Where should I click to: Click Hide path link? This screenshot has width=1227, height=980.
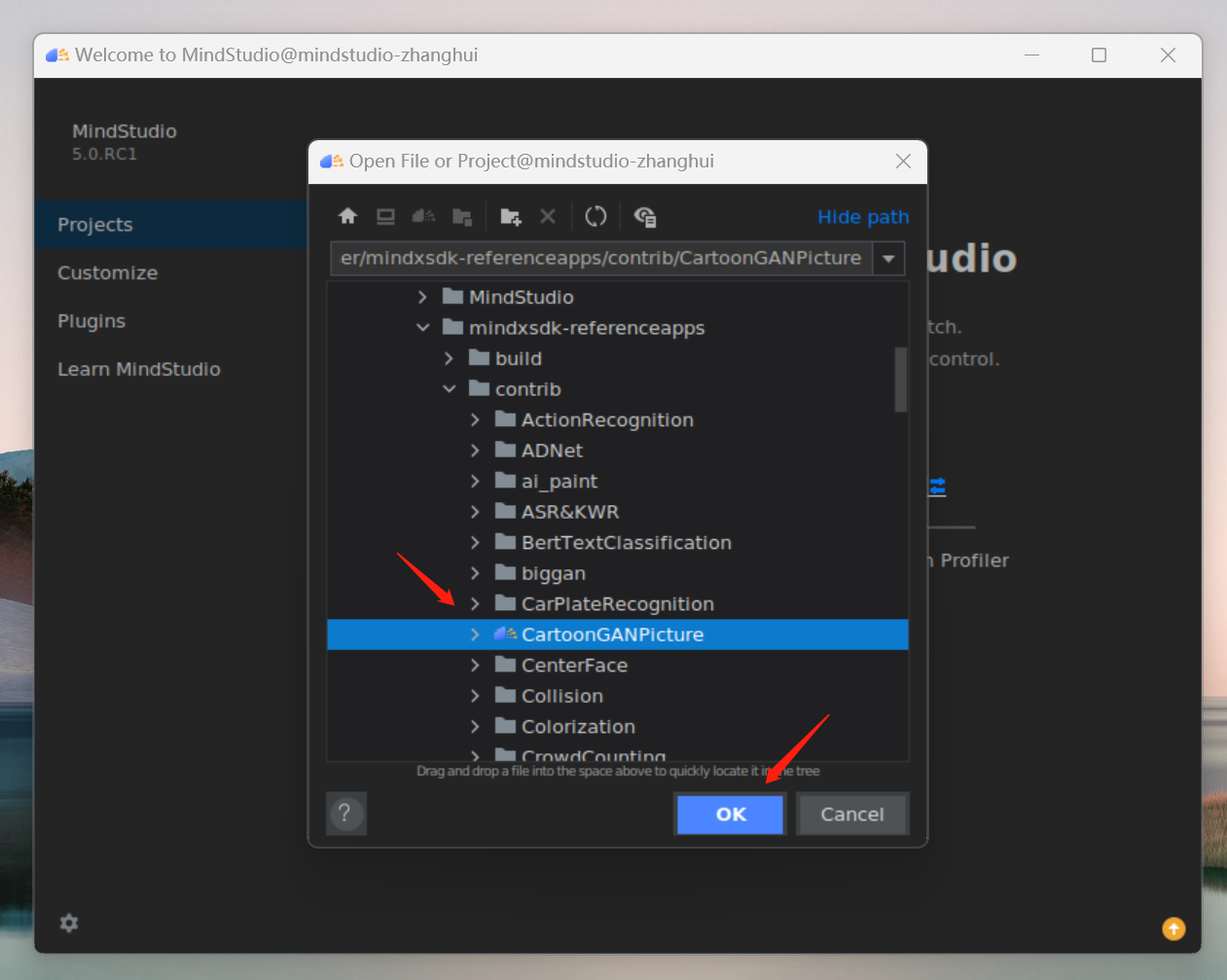863,217
